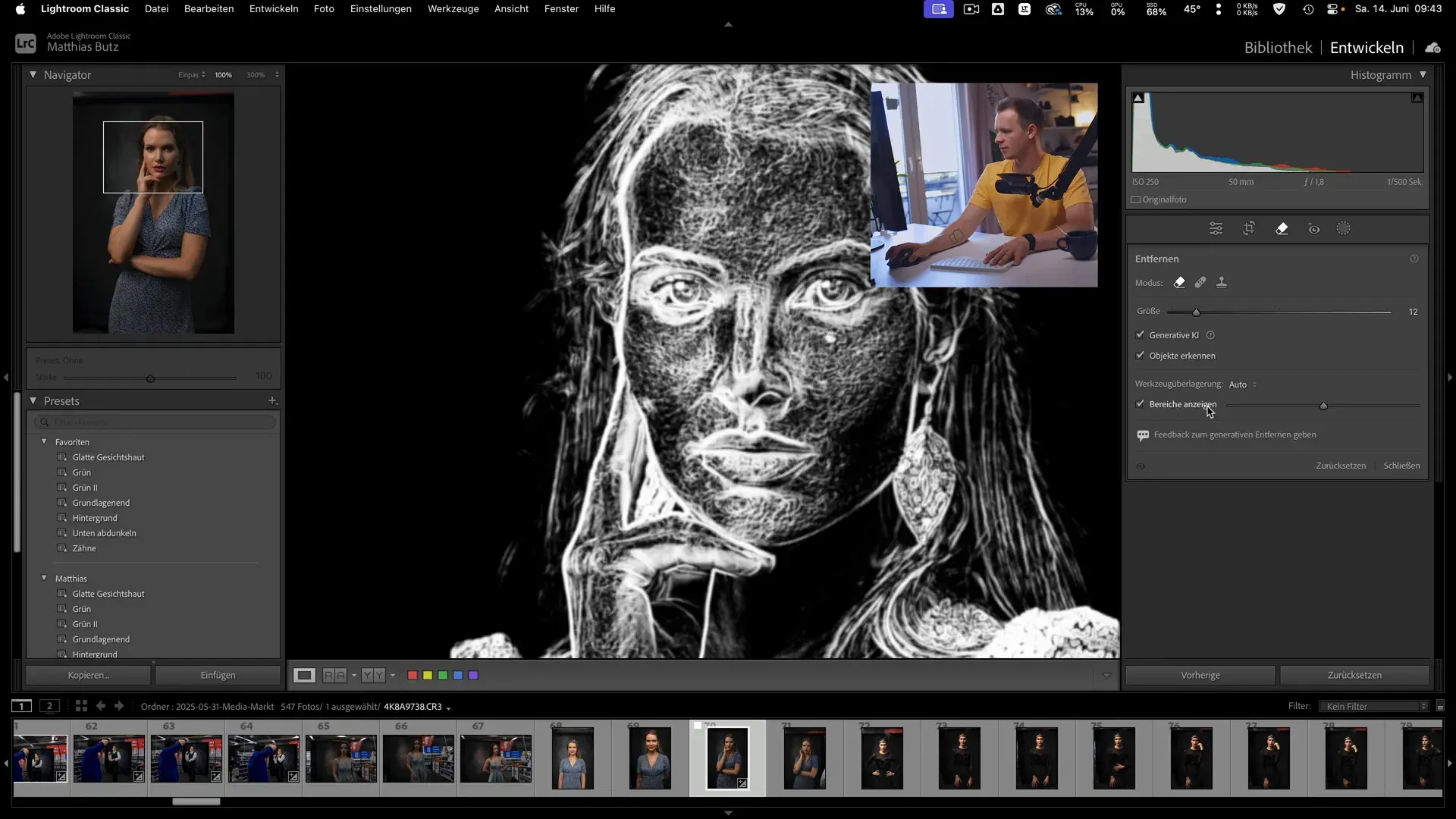Add a new preset with plus icon
The width and height of the screenshot is (1456, 819).
[x=272, y=400]
